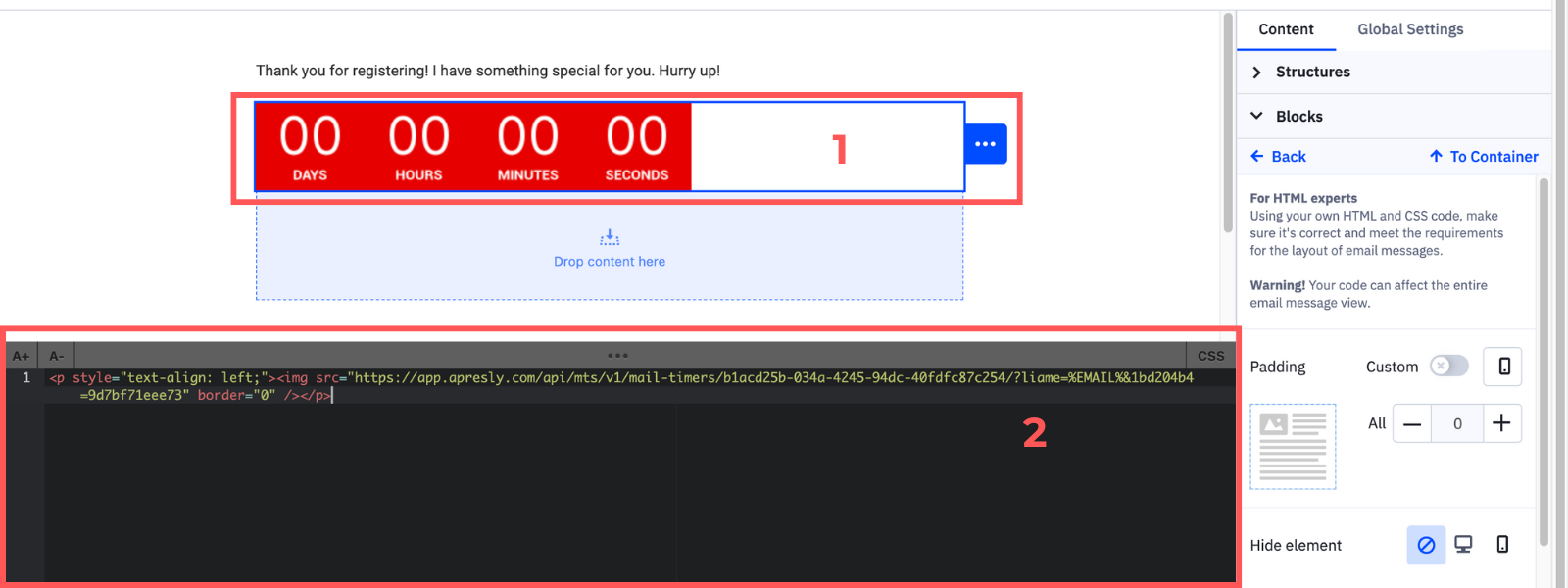Decrease code editor font size A-
Image resolution: width=1568 pixels, height=588 pixels.
(57, 356)
